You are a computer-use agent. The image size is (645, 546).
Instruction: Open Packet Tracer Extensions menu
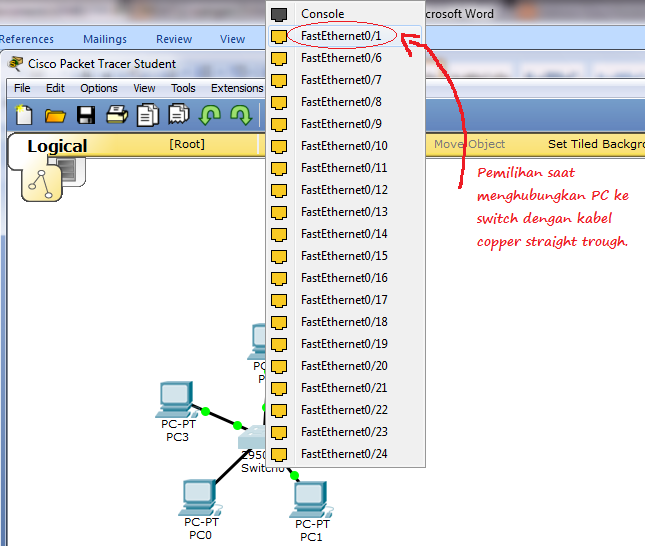tap(237, 88)
